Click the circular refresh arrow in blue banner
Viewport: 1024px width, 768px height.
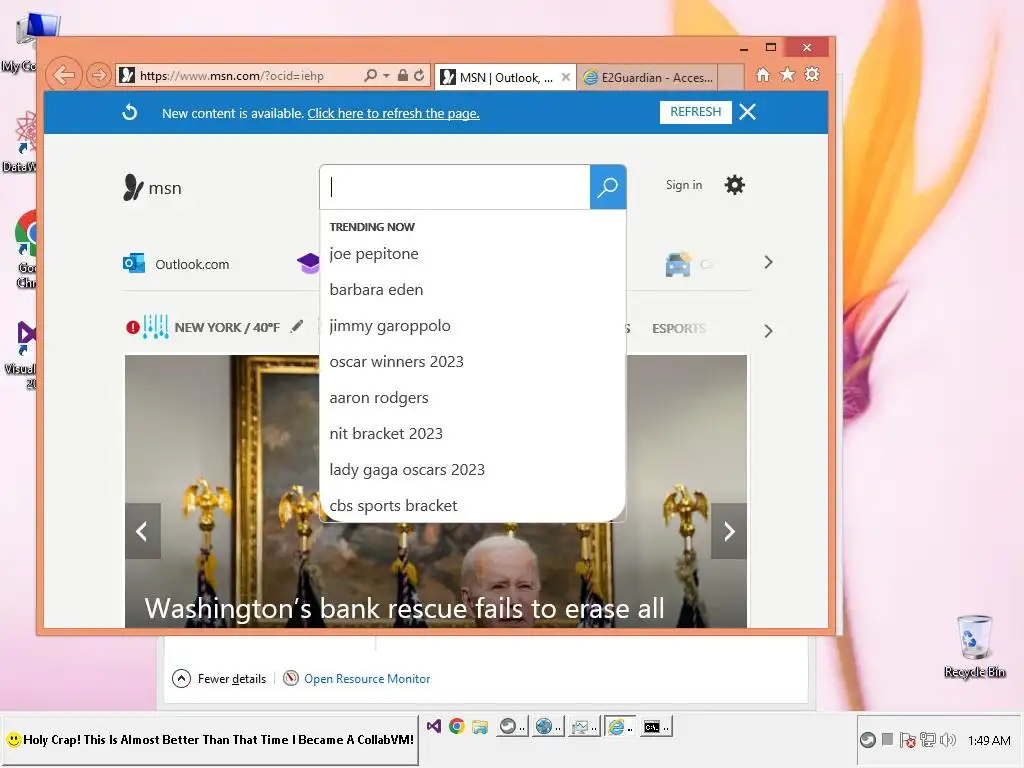(130, 112)
